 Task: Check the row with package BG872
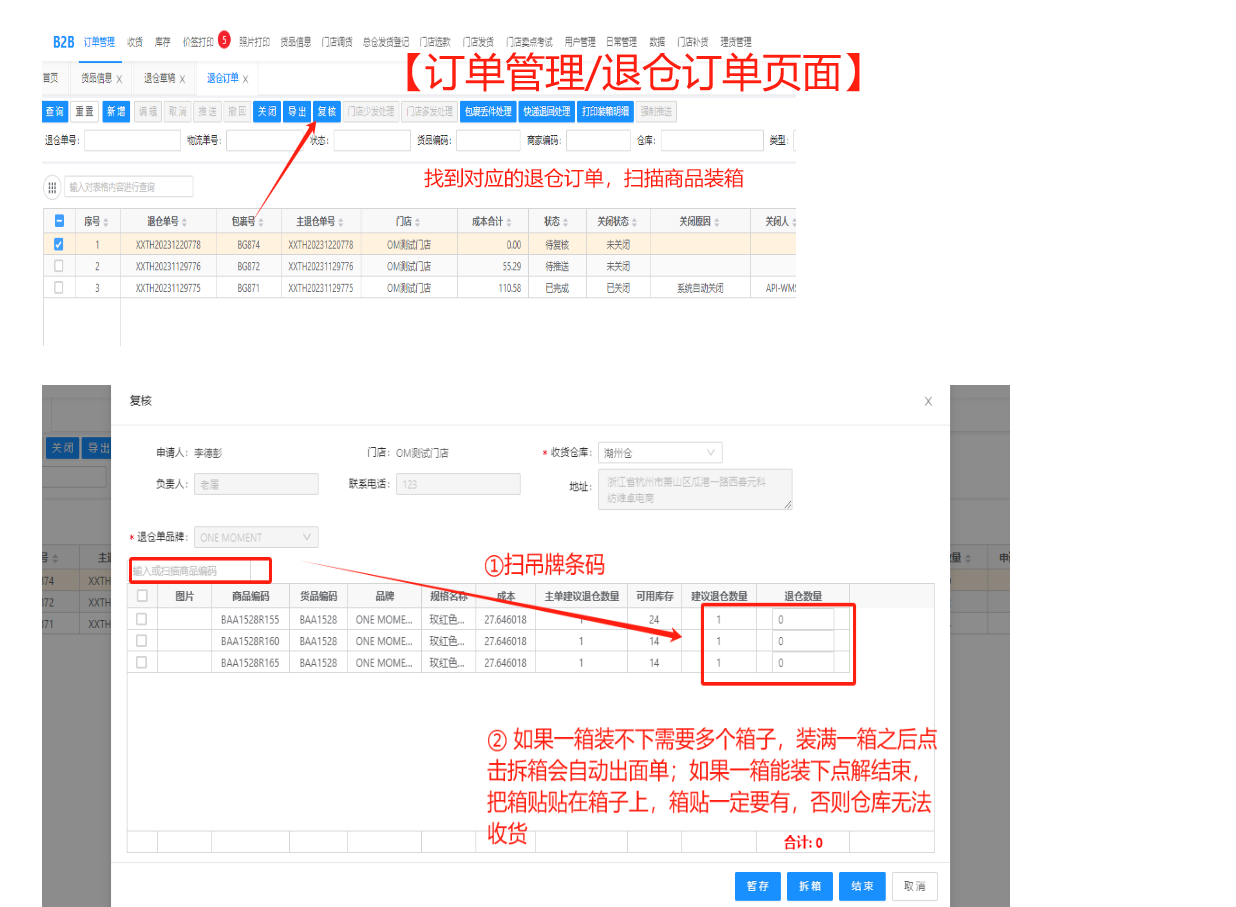[x=59, y=266]
